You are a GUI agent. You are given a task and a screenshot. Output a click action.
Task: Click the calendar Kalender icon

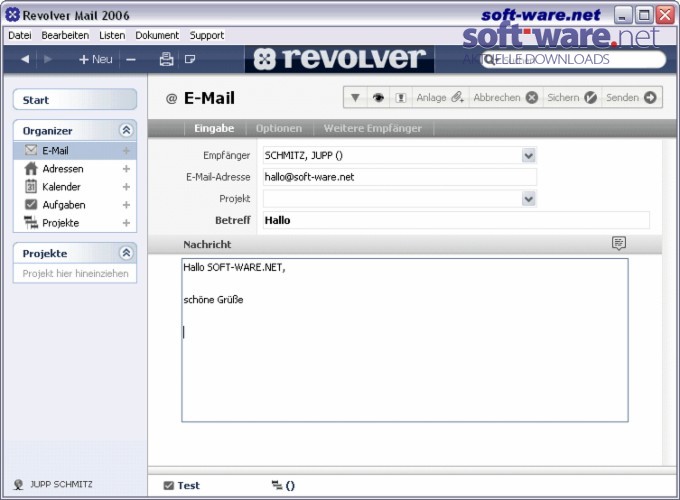[x=31, y=186]
